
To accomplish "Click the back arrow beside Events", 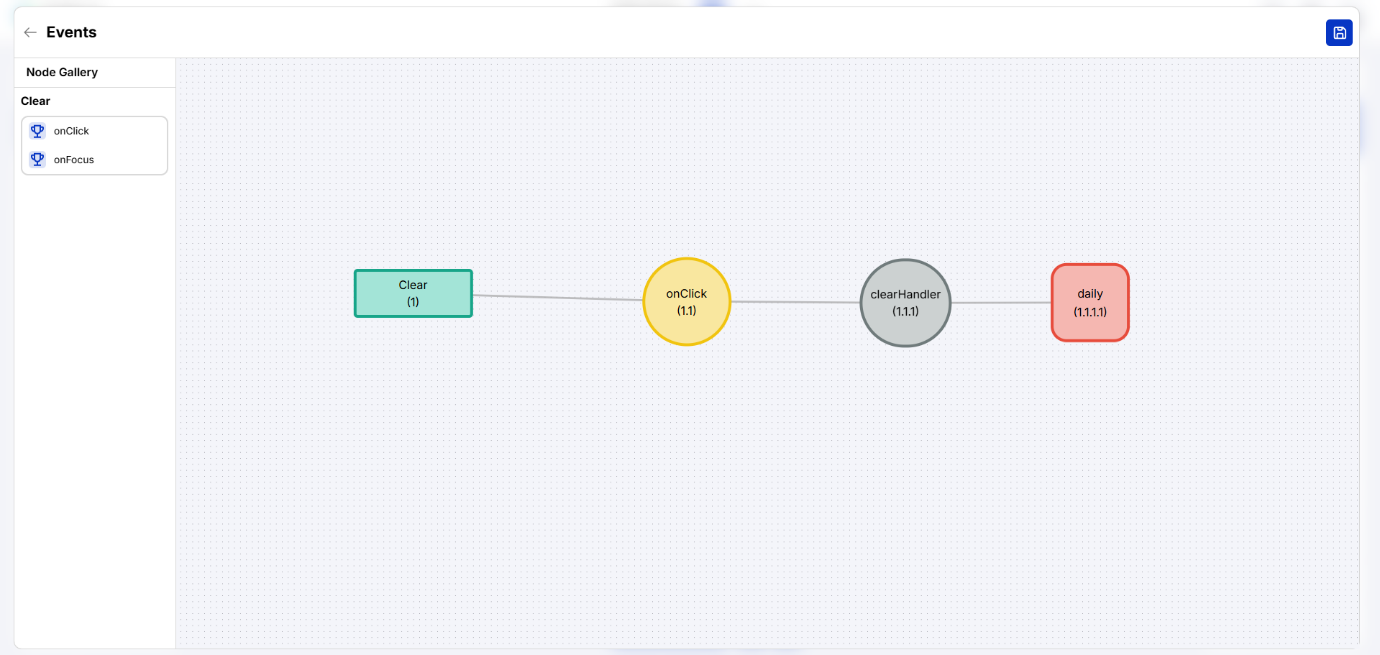I will point(30,33).
